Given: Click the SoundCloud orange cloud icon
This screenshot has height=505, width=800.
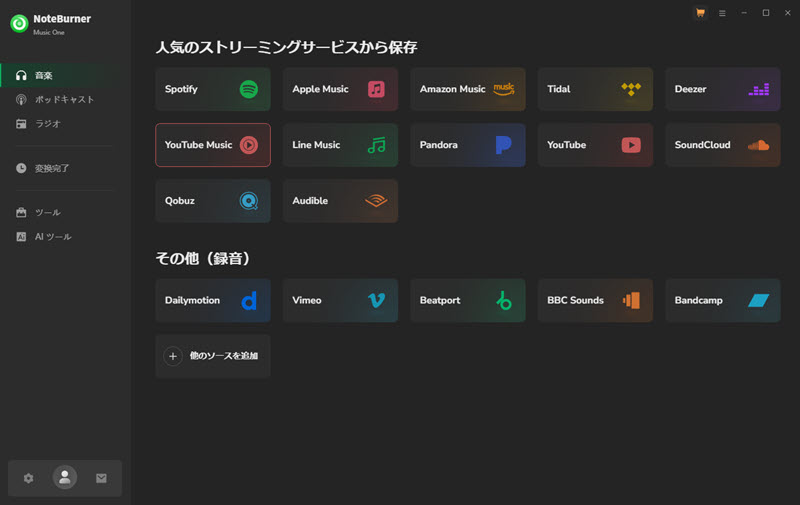Looking at the screenshot, I should (759, 145).
